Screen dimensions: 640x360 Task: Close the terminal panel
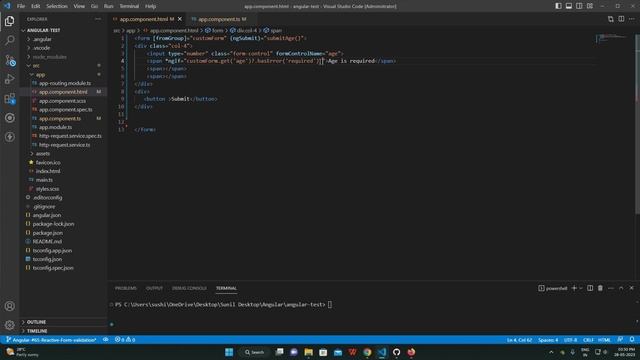(x=631, y=288)
